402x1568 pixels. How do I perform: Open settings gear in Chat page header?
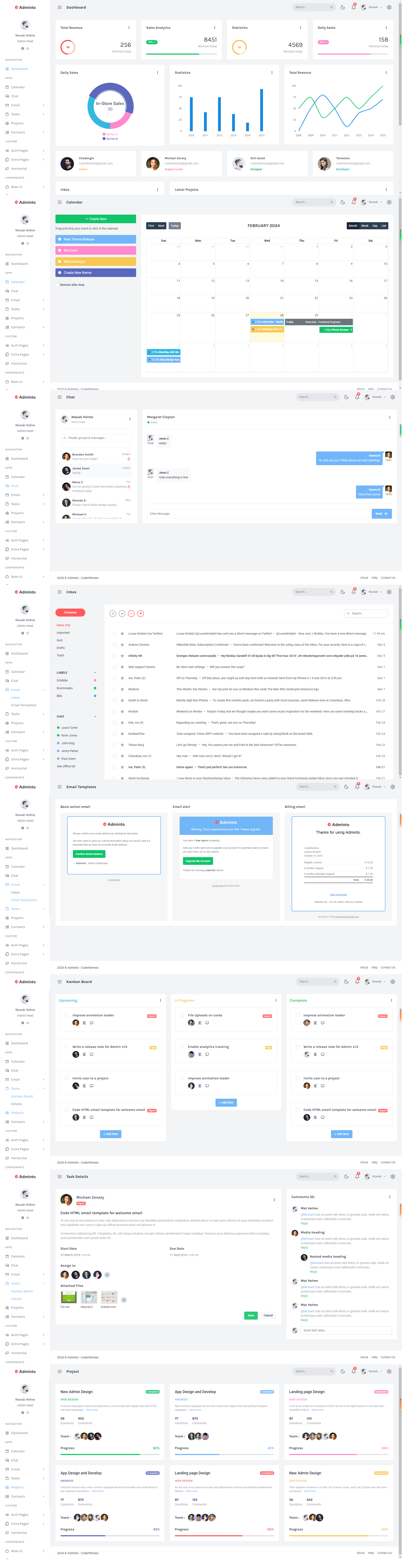[x=393, y=397]
